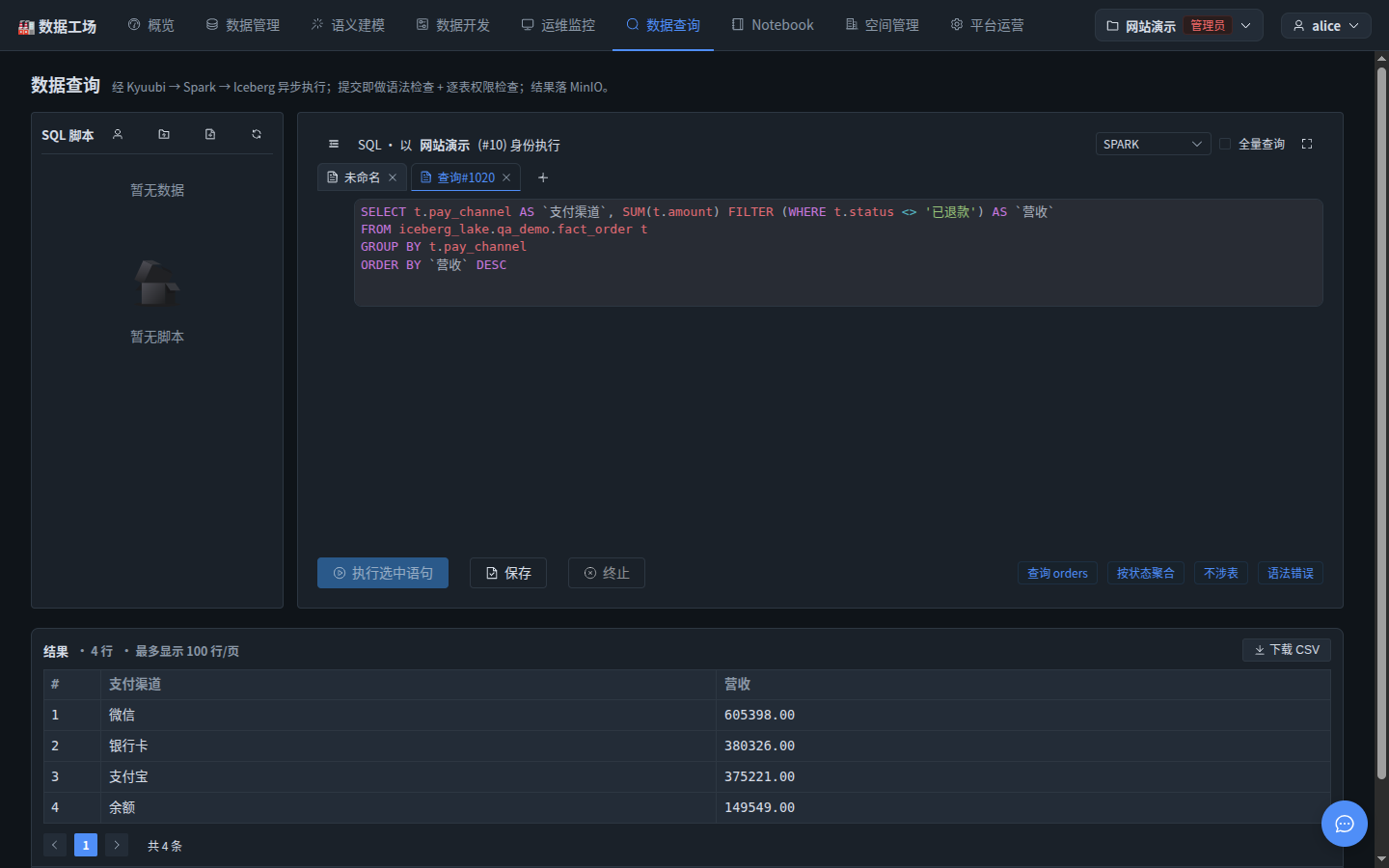Click the empty box illustration above 暂无脚本

pos(157,284)
